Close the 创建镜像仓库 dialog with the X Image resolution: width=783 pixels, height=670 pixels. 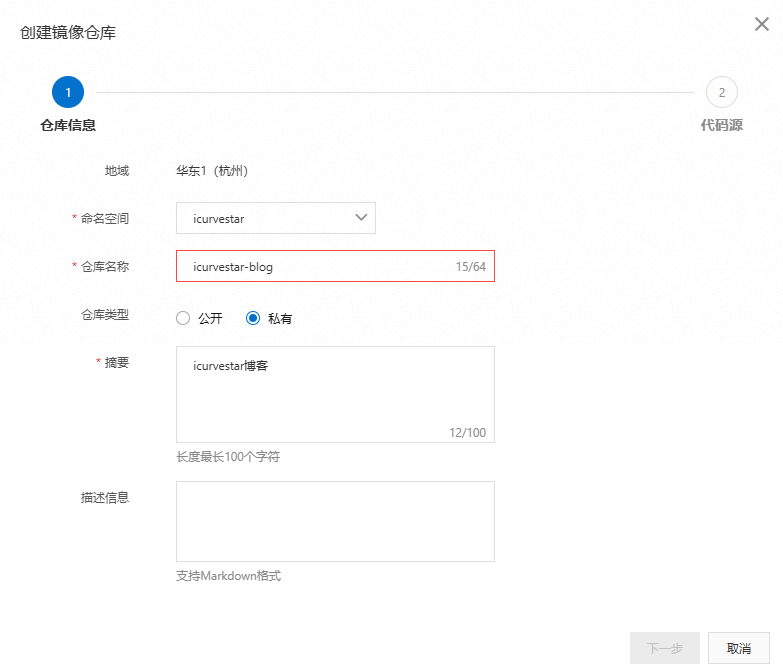click(762, 25)
